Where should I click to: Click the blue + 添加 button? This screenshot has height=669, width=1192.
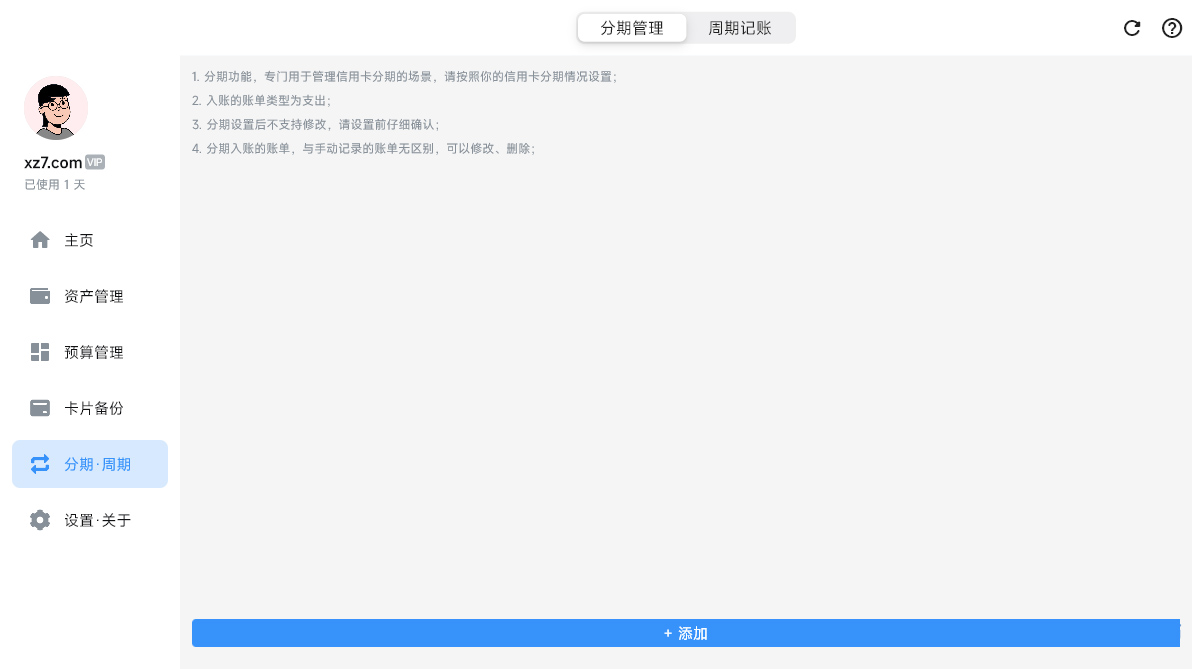coord(686,633)
